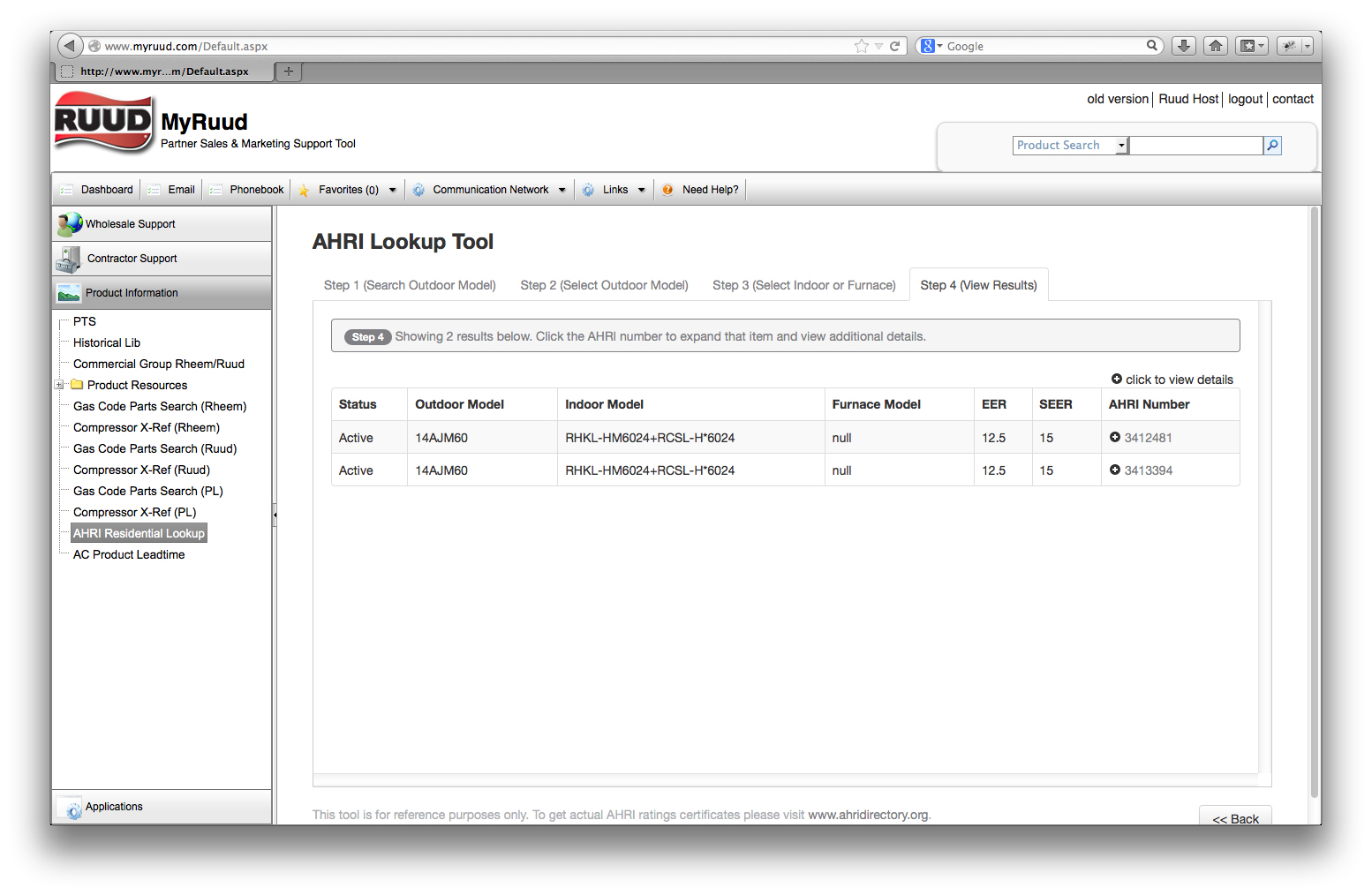Click the Back button below the results
Viewport: 1372px width, 895px height.
pos(1235,818)
